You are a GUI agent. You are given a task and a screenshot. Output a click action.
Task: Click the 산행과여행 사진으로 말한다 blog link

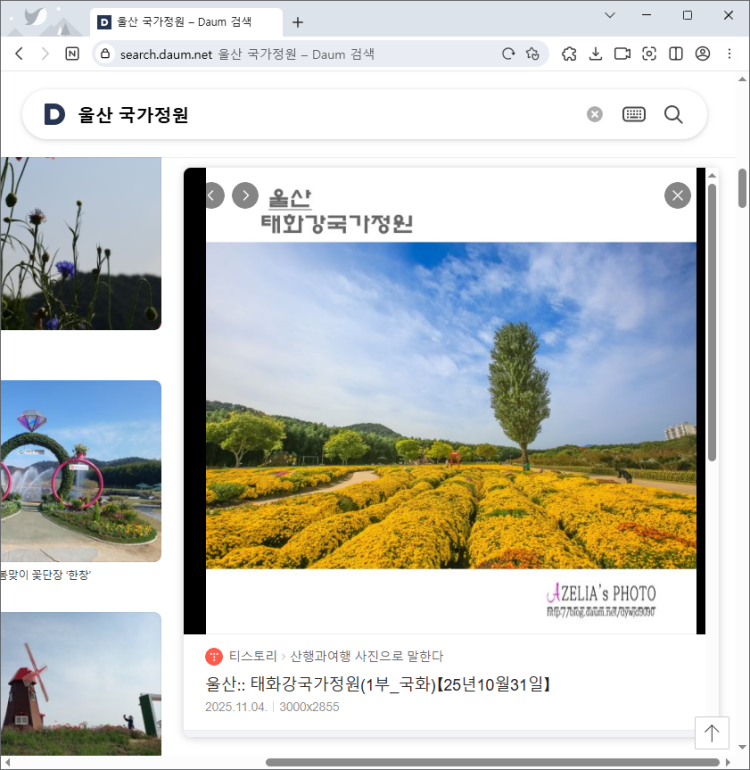point(366,656)
